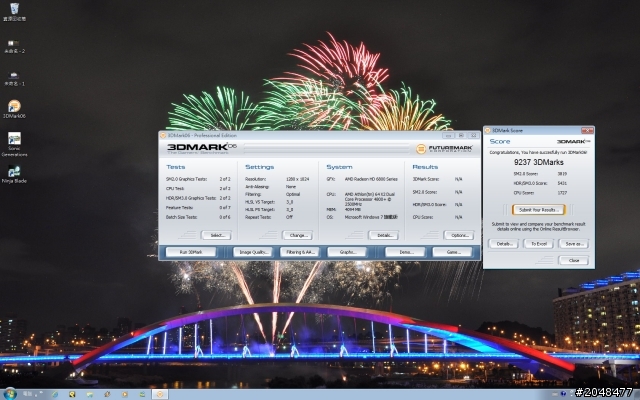This screenshot has width=640, height=400.
Task: Launch the 3DMark06 desktop shortcut
Action: [14, 109]
